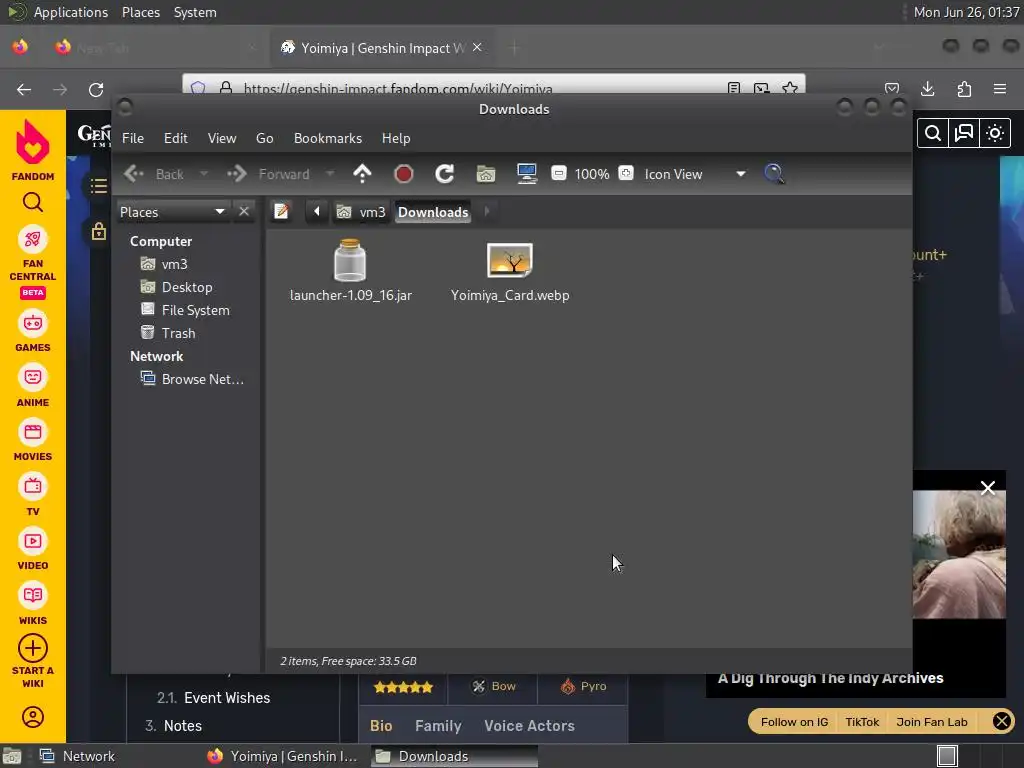Viewport: 1024px width, 768px height.
Task: Switch to Yoimiya Firefox taskbar entry
Action: pos(283,756)
